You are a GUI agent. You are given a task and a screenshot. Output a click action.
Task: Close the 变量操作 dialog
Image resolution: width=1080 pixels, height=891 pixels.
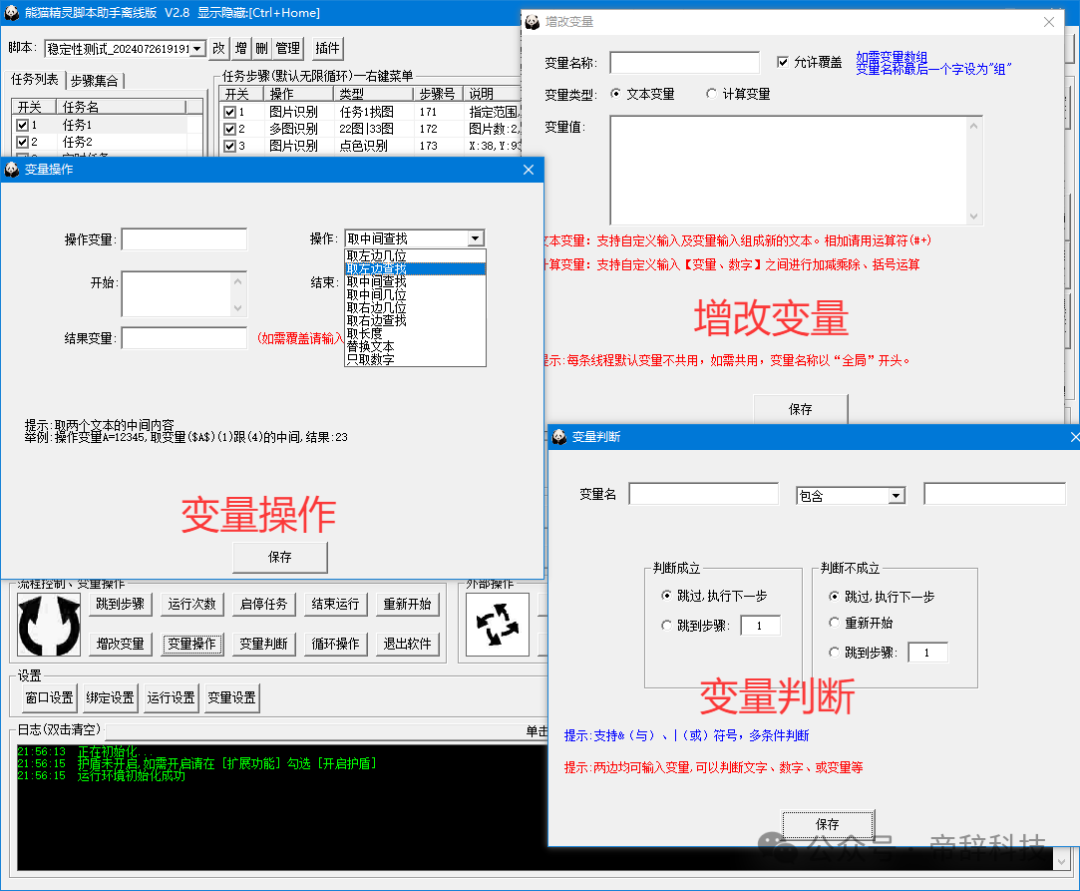pos(528,170)
